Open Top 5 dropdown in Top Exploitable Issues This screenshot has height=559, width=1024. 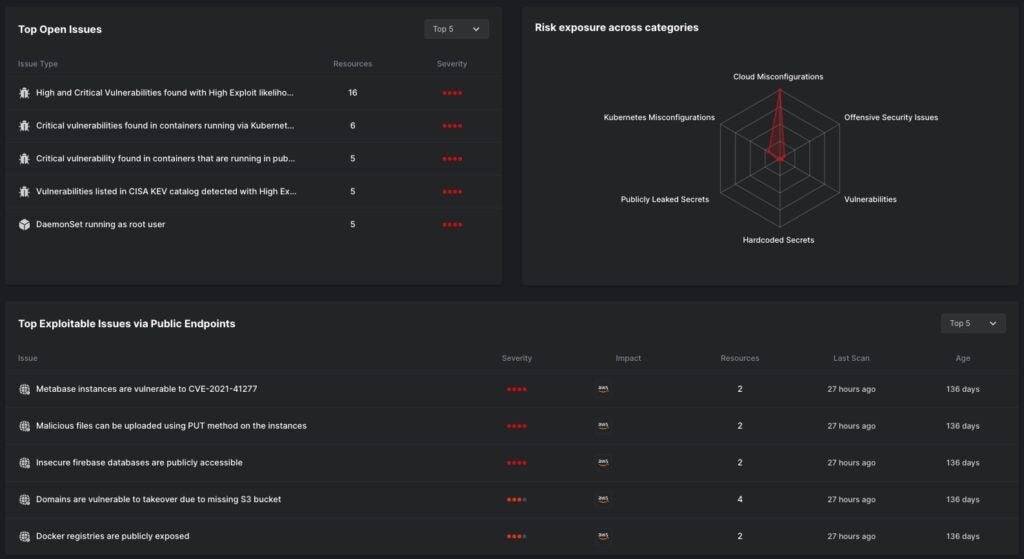point(972,323)
